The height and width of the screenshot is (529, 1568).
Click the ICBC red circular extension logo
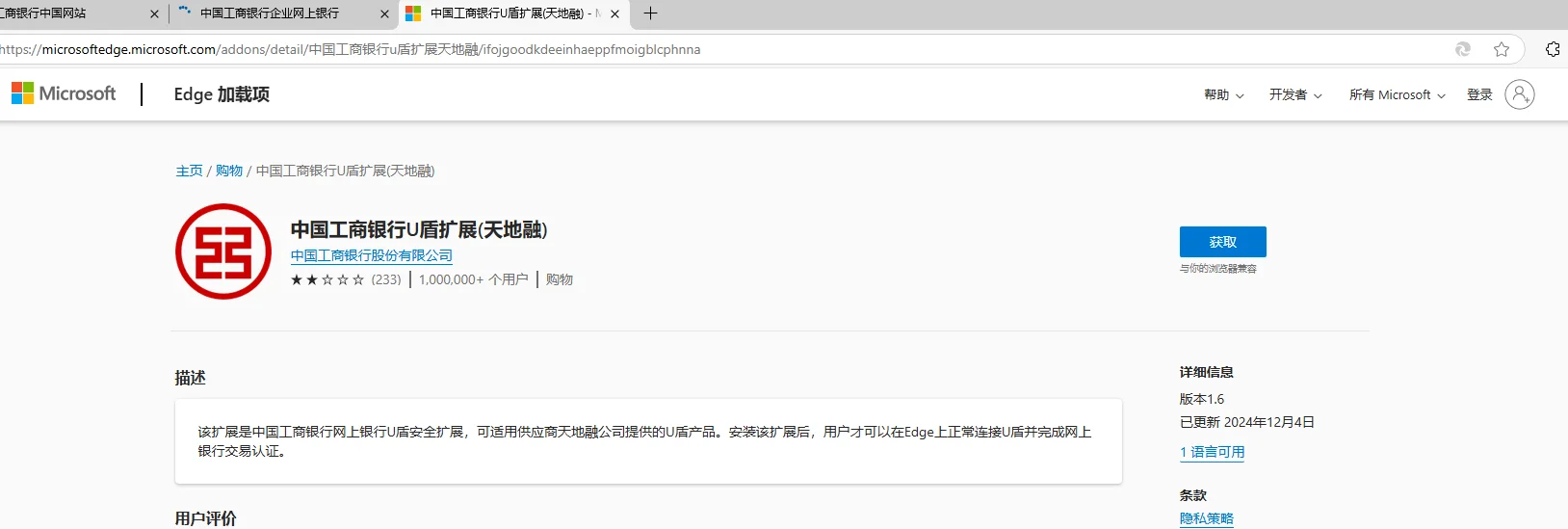[223, 251]
